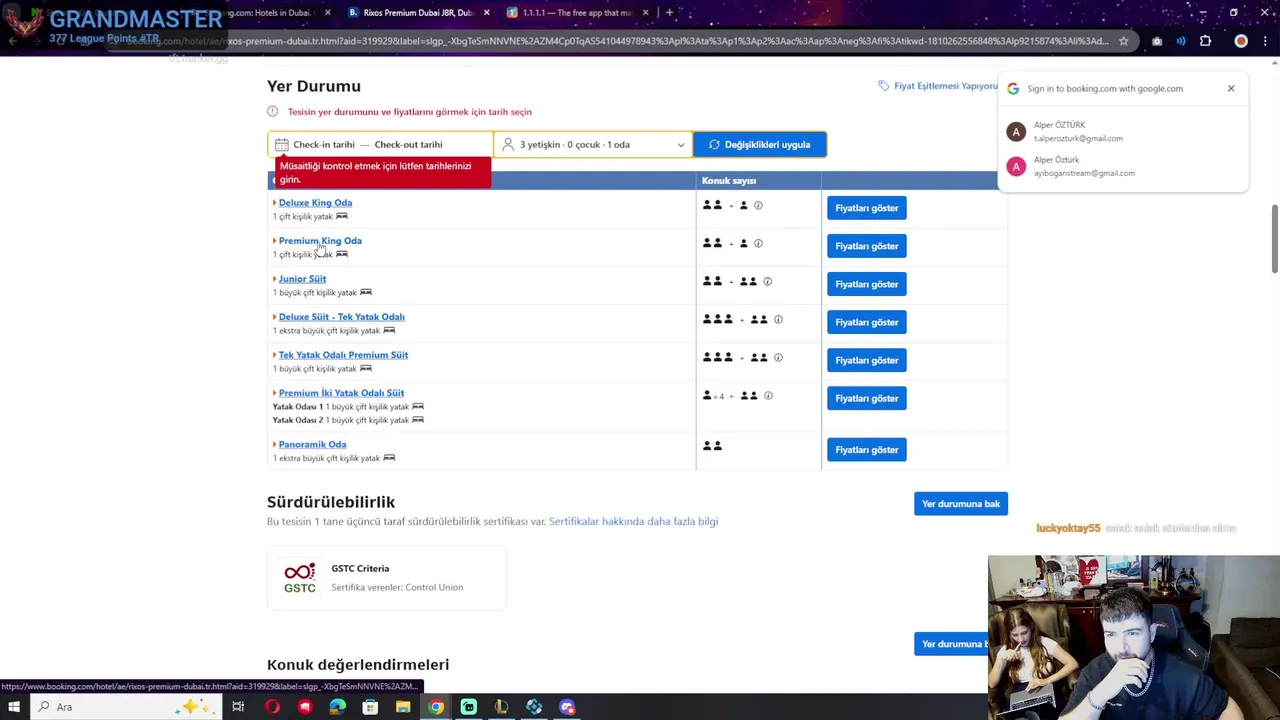
Task: Bookmark this page with the star icon
Action: (x=1124, y=41)
